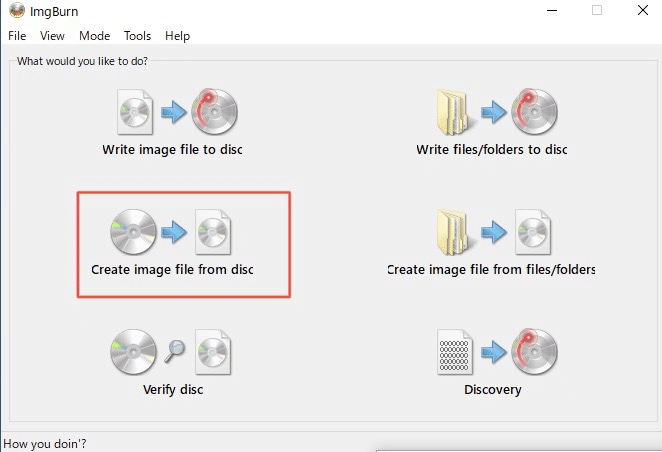This screenshot has height=452, width=662.
Task: Select the 'Create image file from disc' label
Action: (172, 270)
